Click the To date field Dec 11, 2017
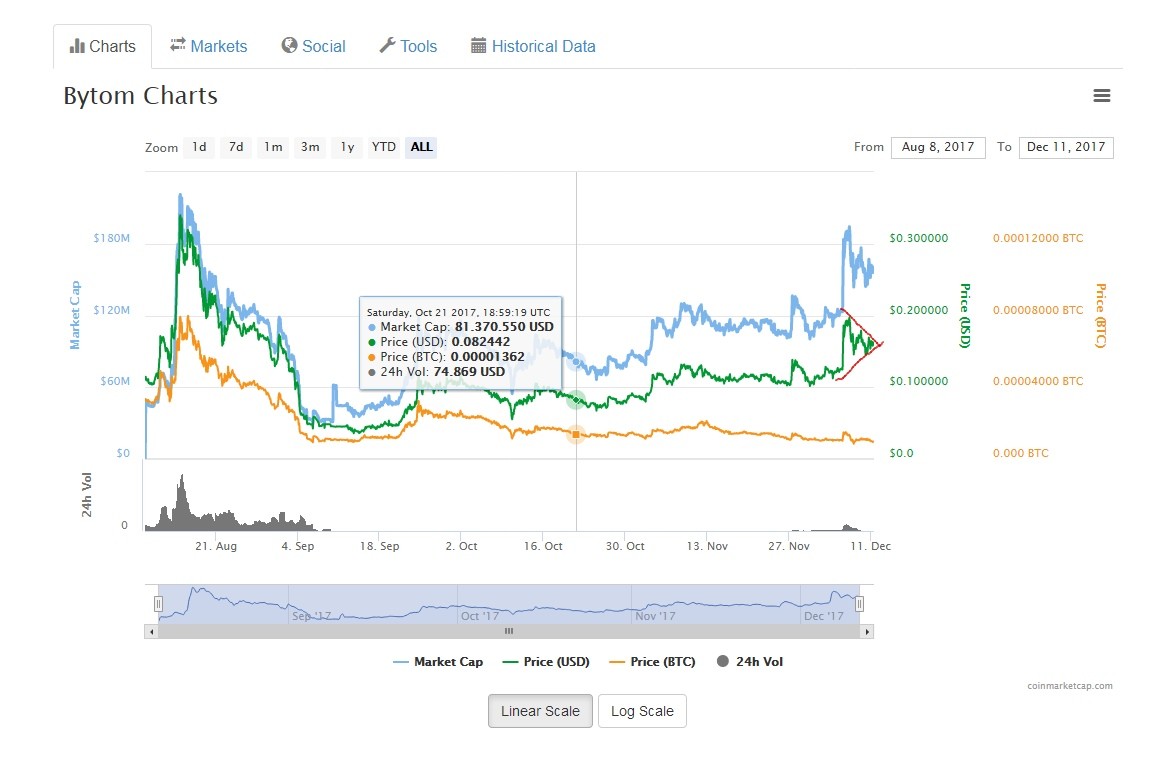Image resolution: width=1166 pixels, height=758 pixels. pyautogui.click(x=1066, y=147)
